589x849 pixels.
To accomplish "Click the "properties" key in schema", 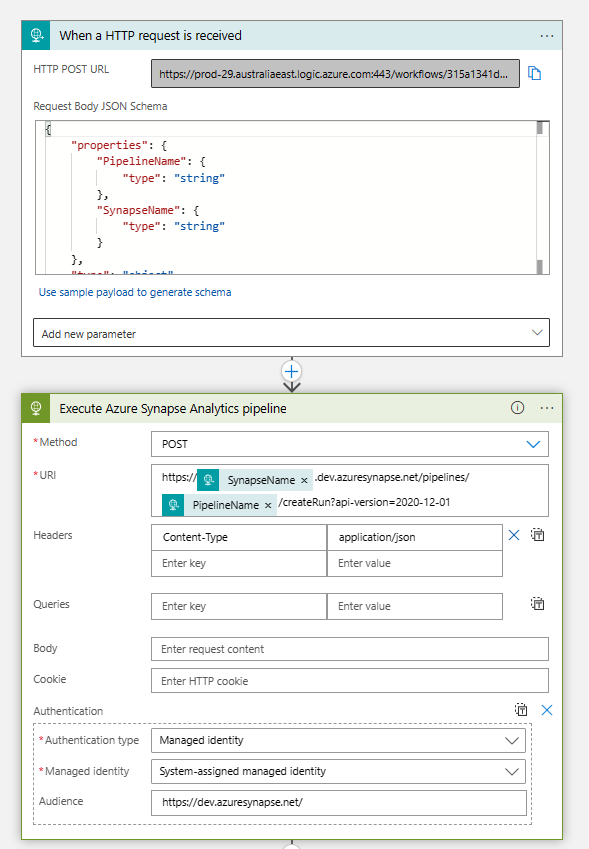I will click(110, 145).
